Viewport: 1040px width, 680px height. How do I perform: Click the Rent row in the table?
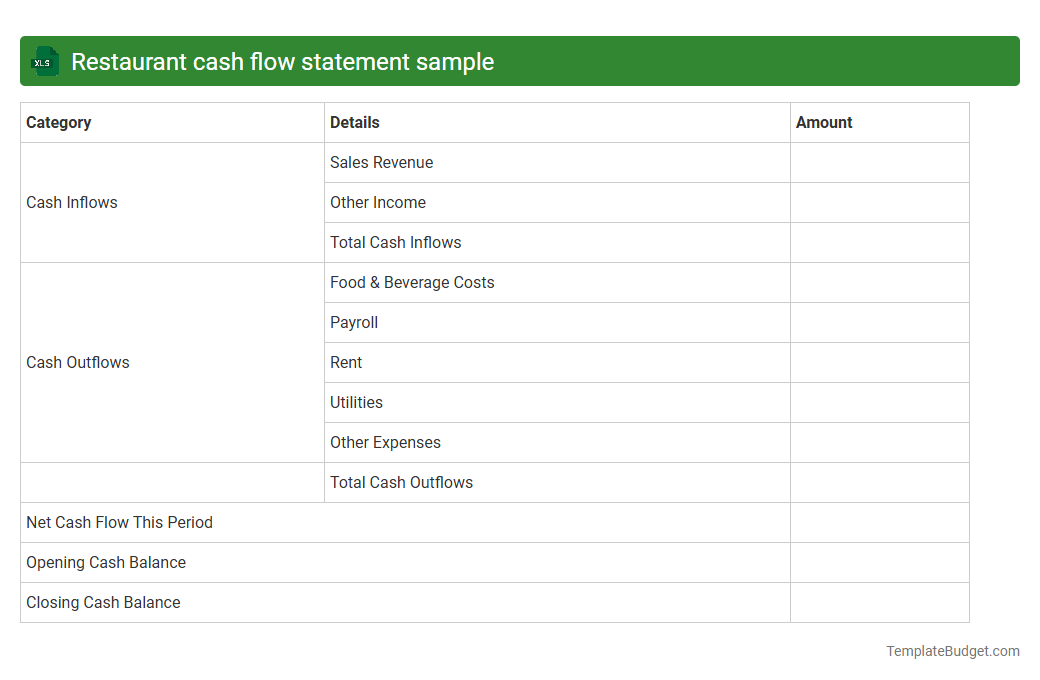click(x=345, y=362)
